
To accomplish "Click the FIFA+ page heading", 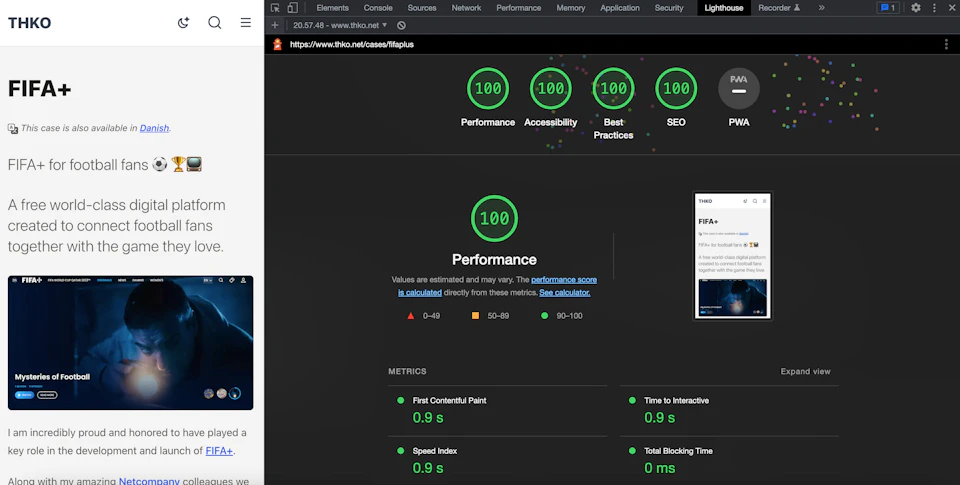I will (40, 89).
